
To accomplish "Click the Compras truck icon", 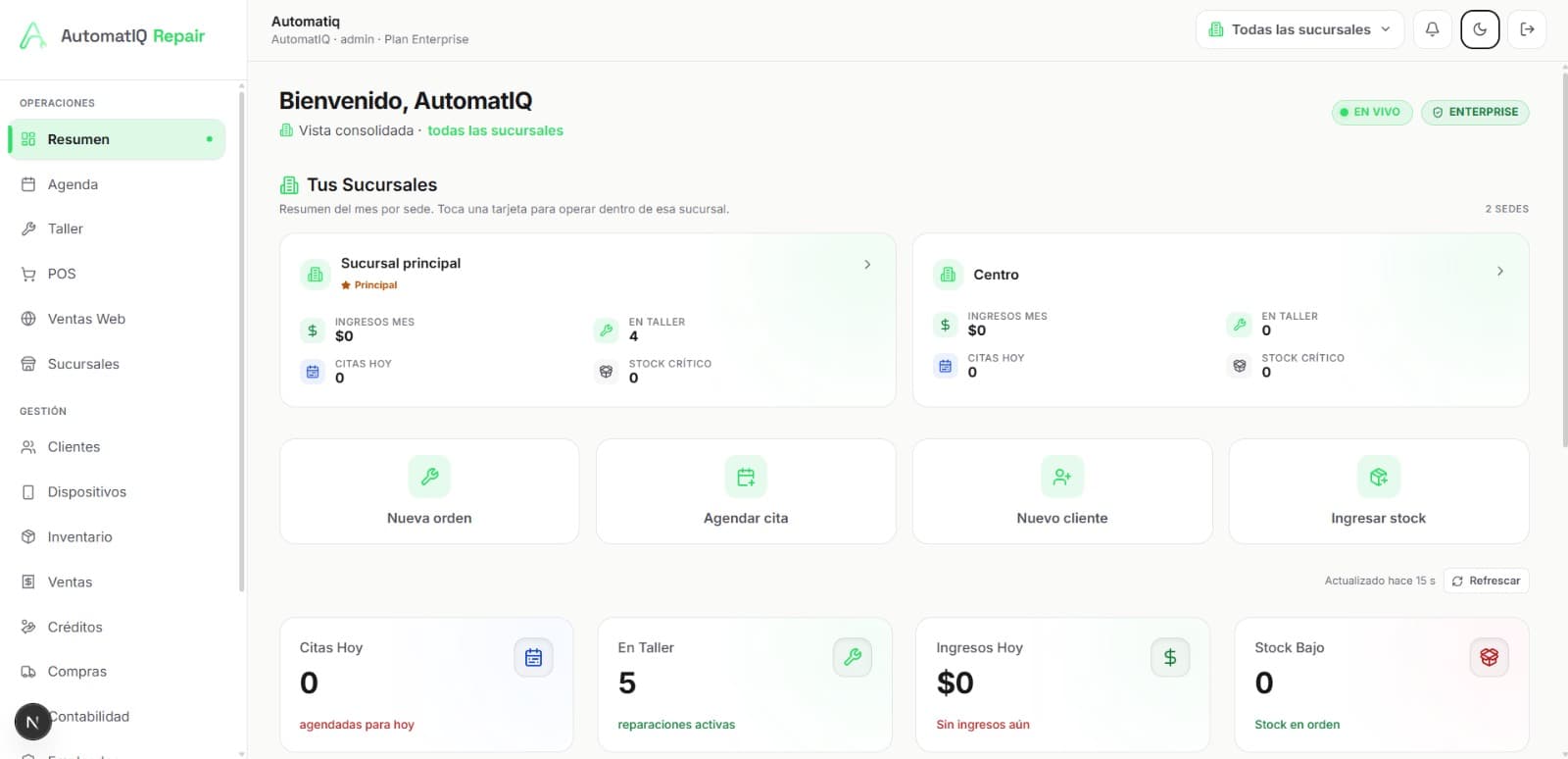I will click(x=28, y=672).
